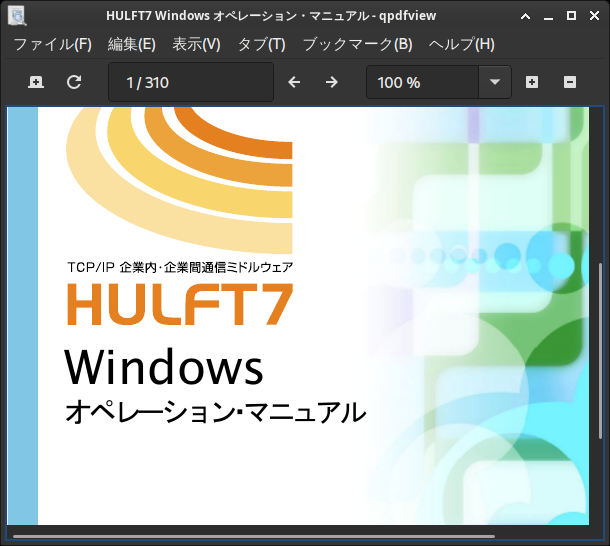Open the zoom level dropdown arrow

click(494, 82)
